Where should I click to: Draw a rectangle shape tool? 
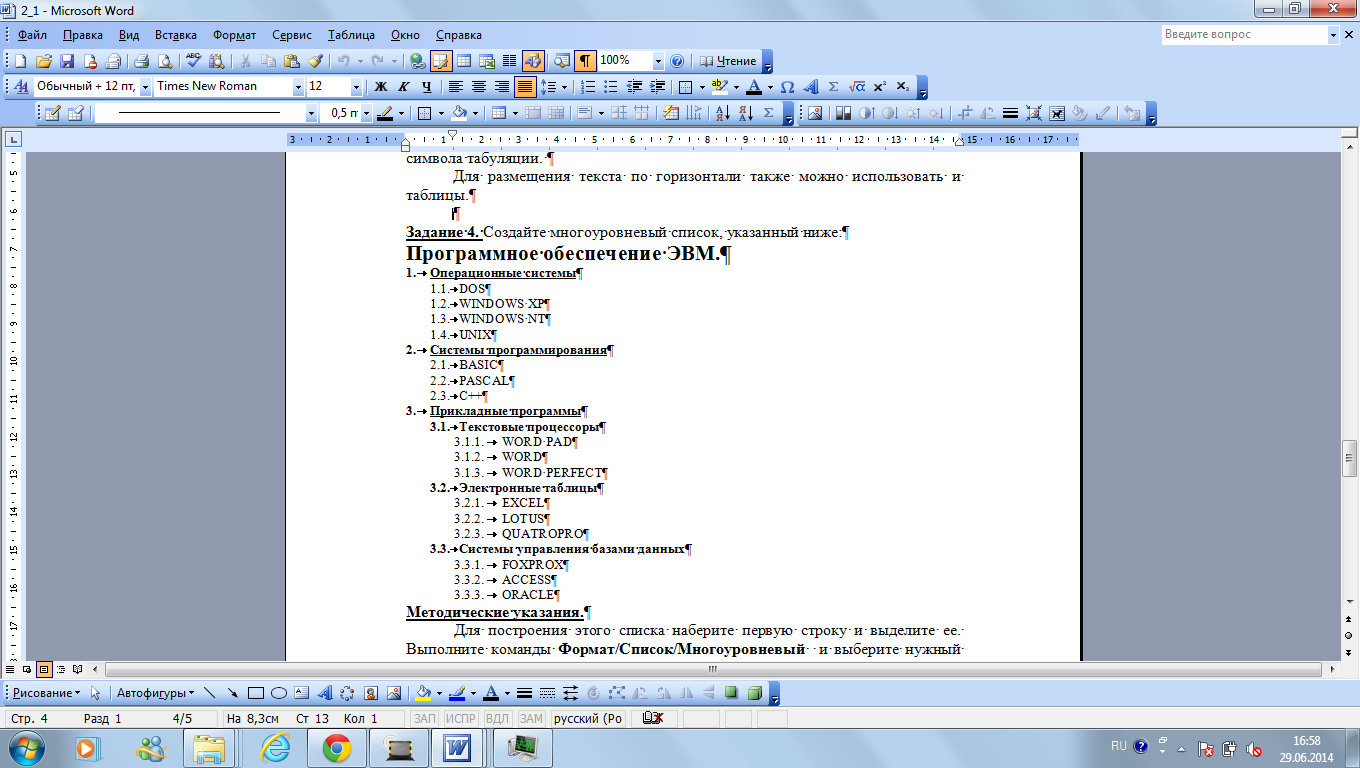255,692
